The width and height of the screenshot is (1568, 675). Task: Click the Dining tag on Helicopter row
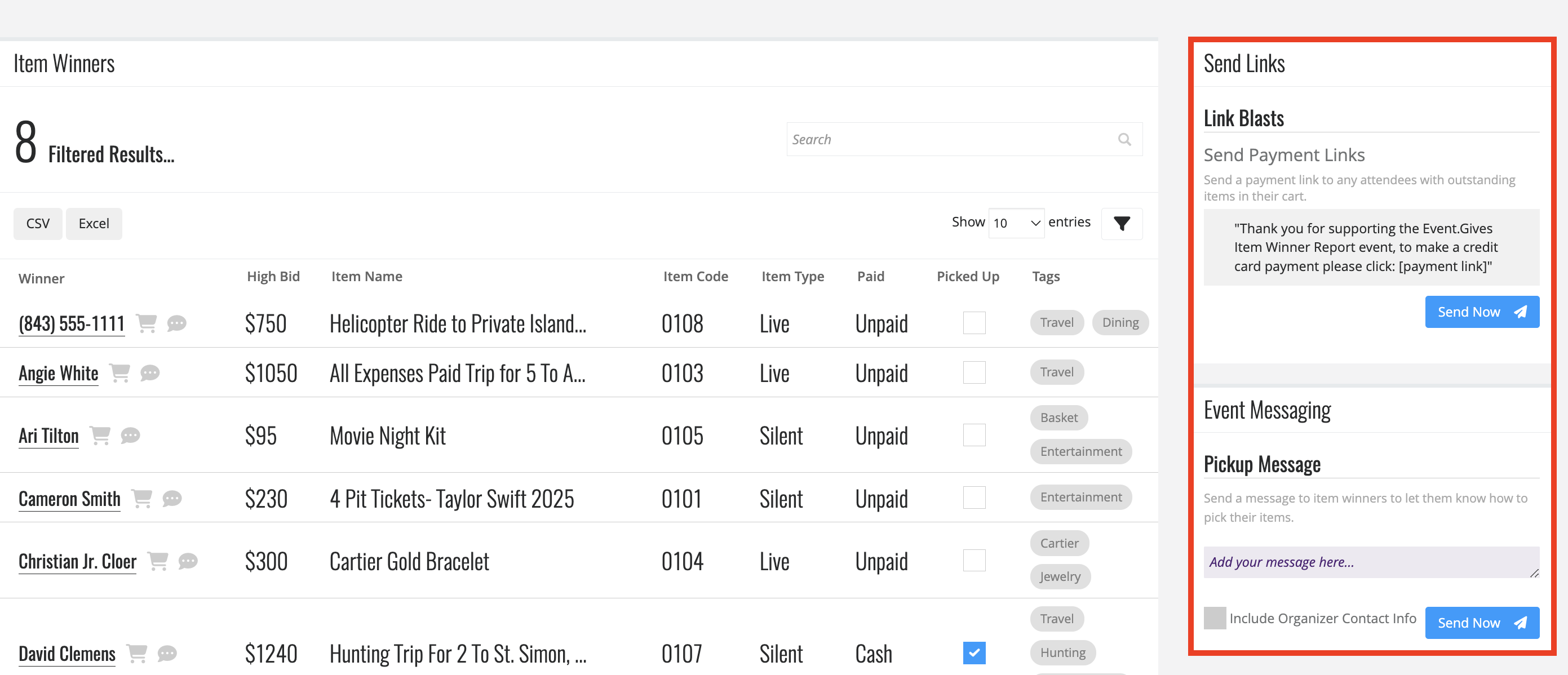[1120, 323]
